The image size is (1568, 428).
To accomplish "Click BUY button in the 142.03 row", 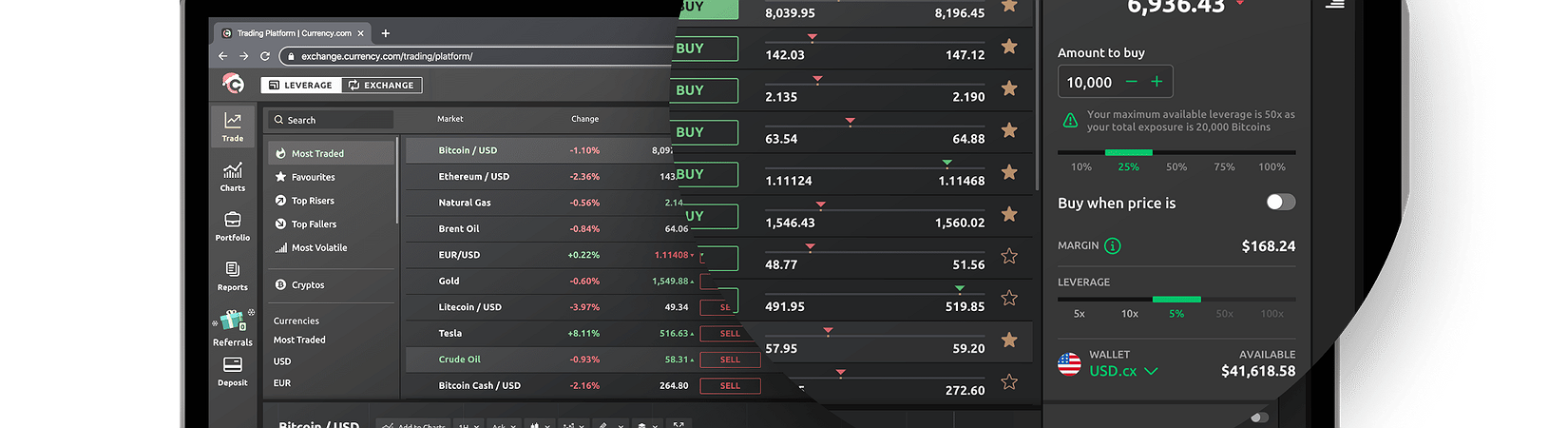I will tap(706, 49).
